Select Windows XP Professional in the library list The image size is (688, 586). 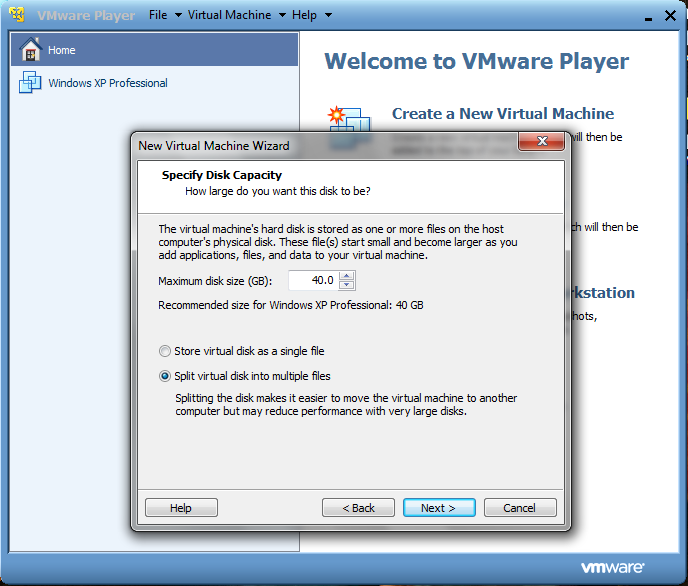[154, 82]
